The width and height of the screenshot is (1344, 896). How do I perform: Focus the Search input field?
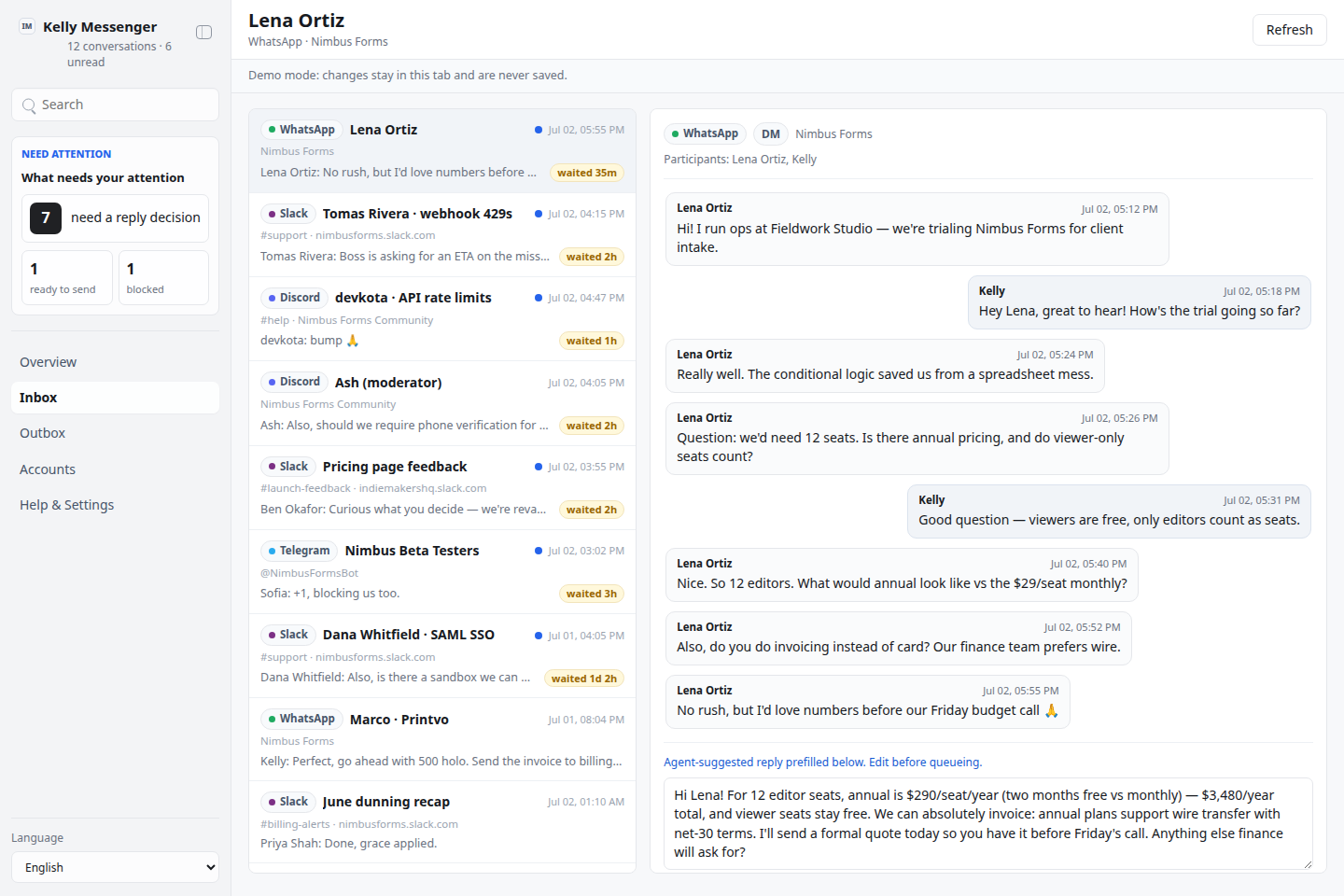[x=116, y=105]
